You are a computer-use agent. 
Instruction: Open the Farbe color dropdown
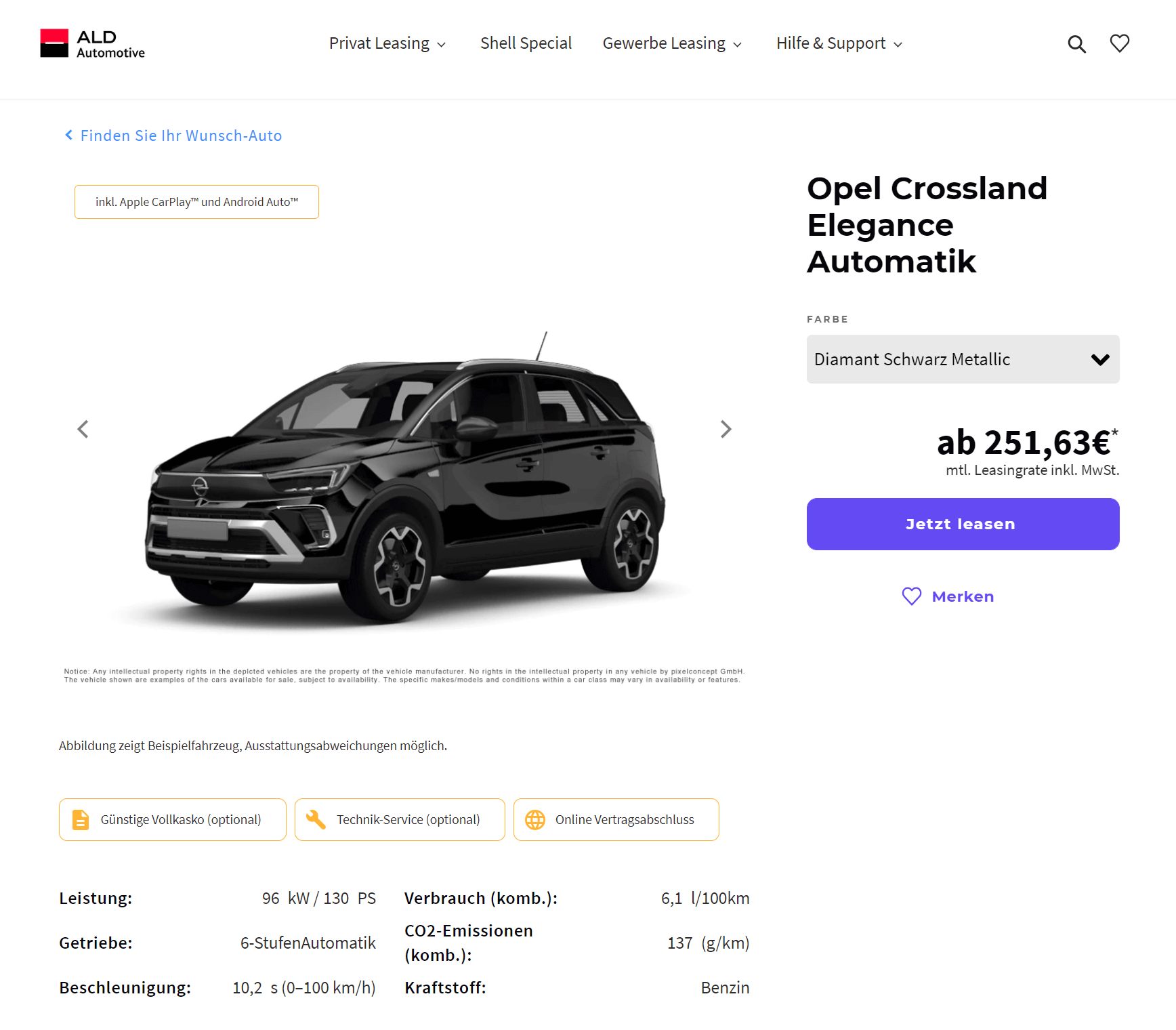pyautogui.click(x=963, y=359)
